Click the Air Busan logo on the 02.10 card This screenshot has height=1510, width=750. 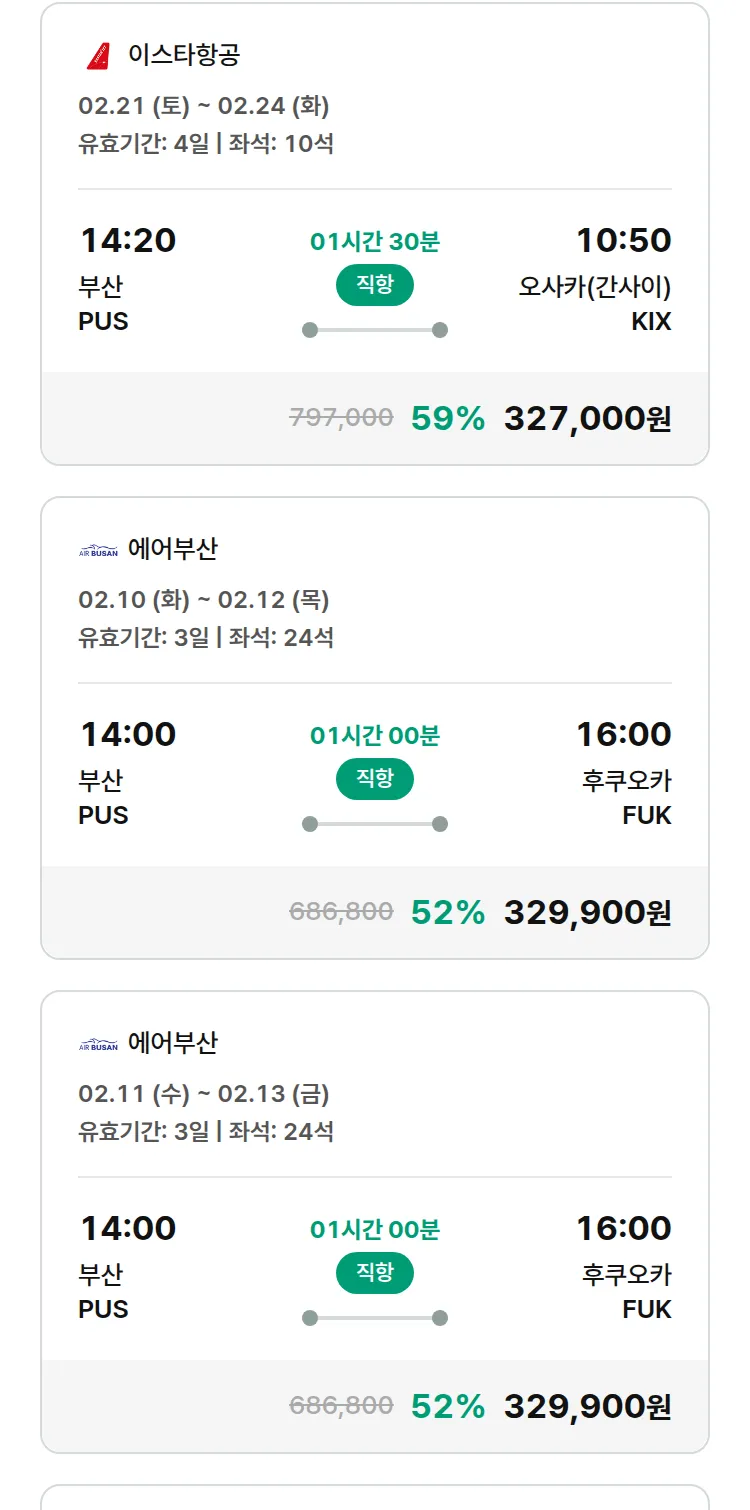98,550
